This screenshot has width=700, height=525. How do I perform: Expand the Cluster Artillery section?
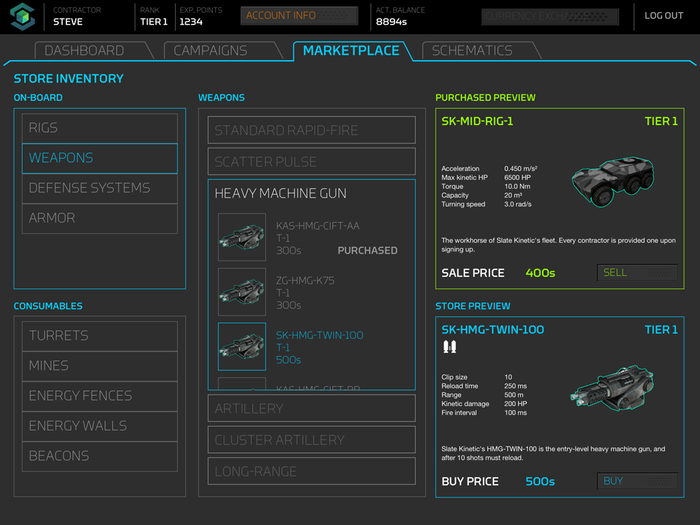coord(312,440)
